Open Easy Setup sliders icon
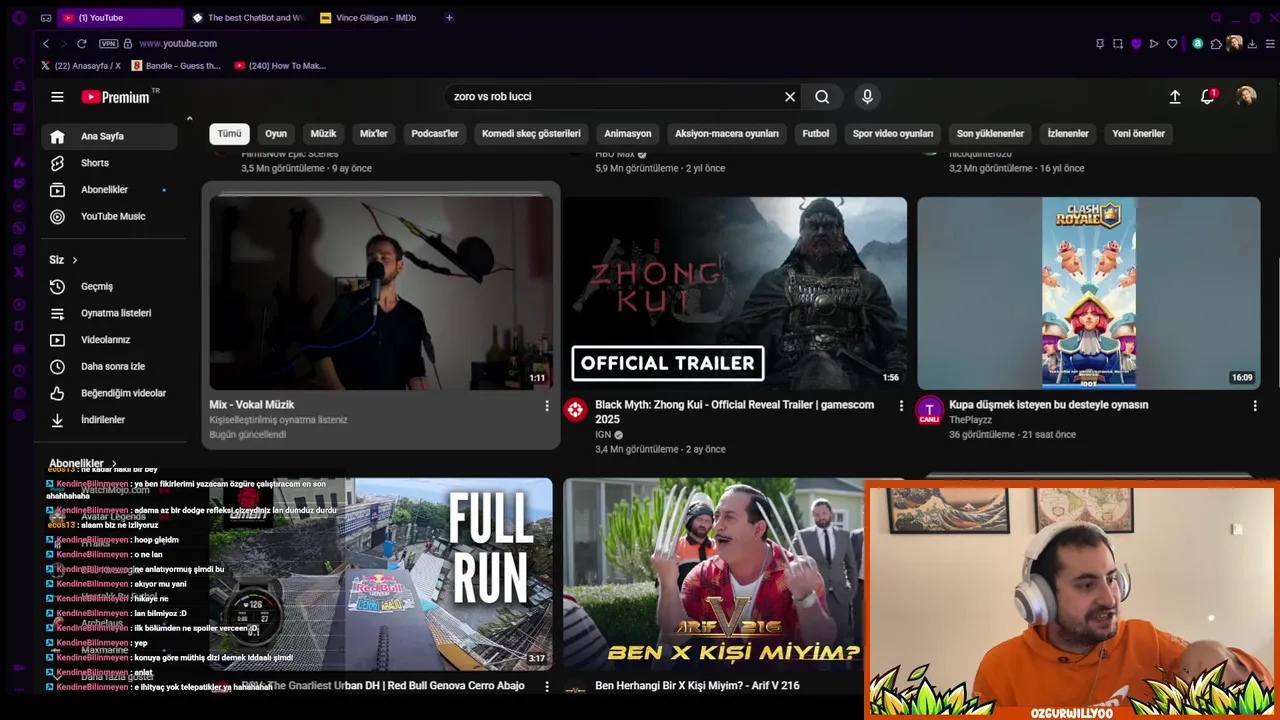Image resolution: width=1280 pixels, height=720 pixels. 1270,44
